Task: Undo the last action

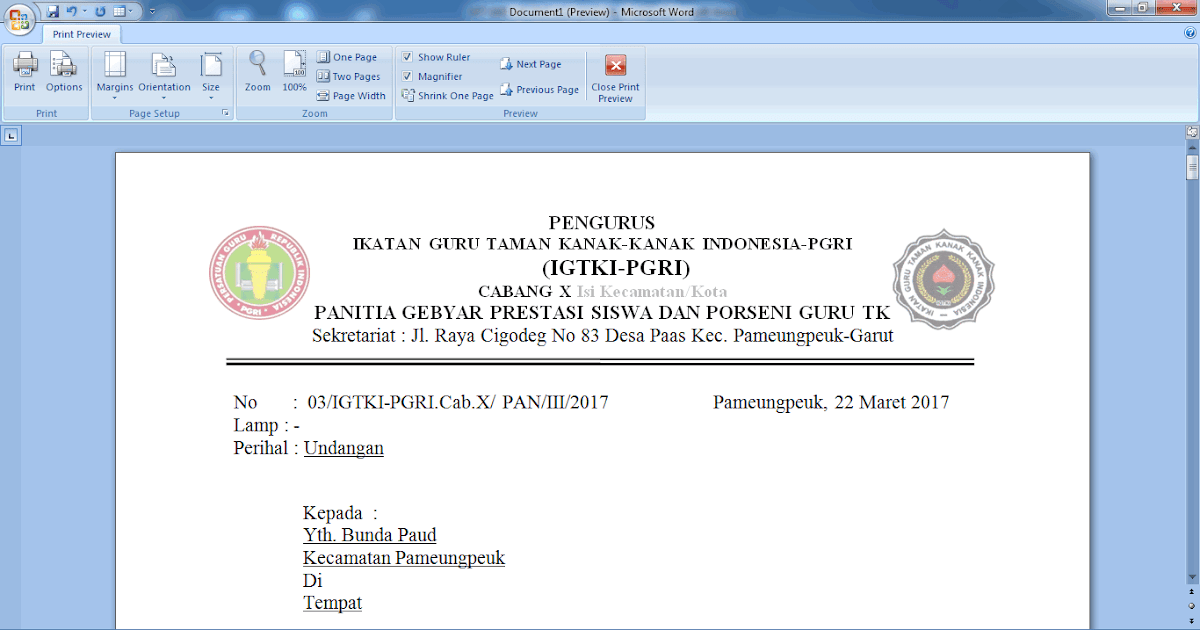Action: pos(71,11)
